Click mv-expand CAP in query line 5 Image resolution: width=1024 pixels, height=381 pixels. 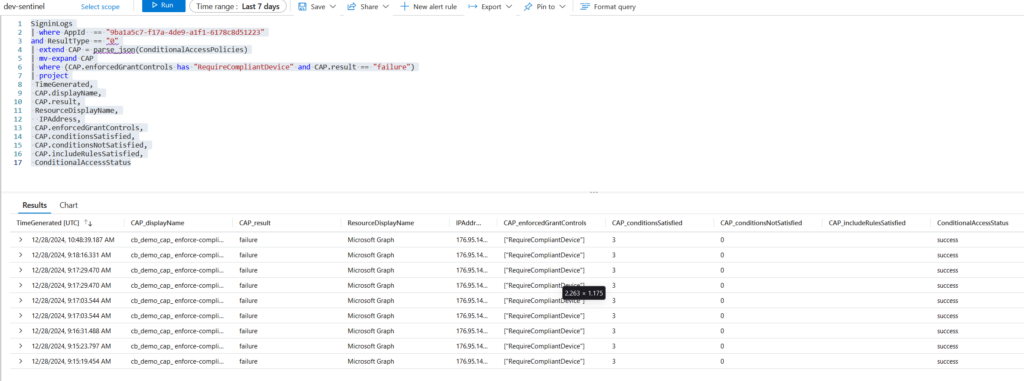tap(66, 58)
